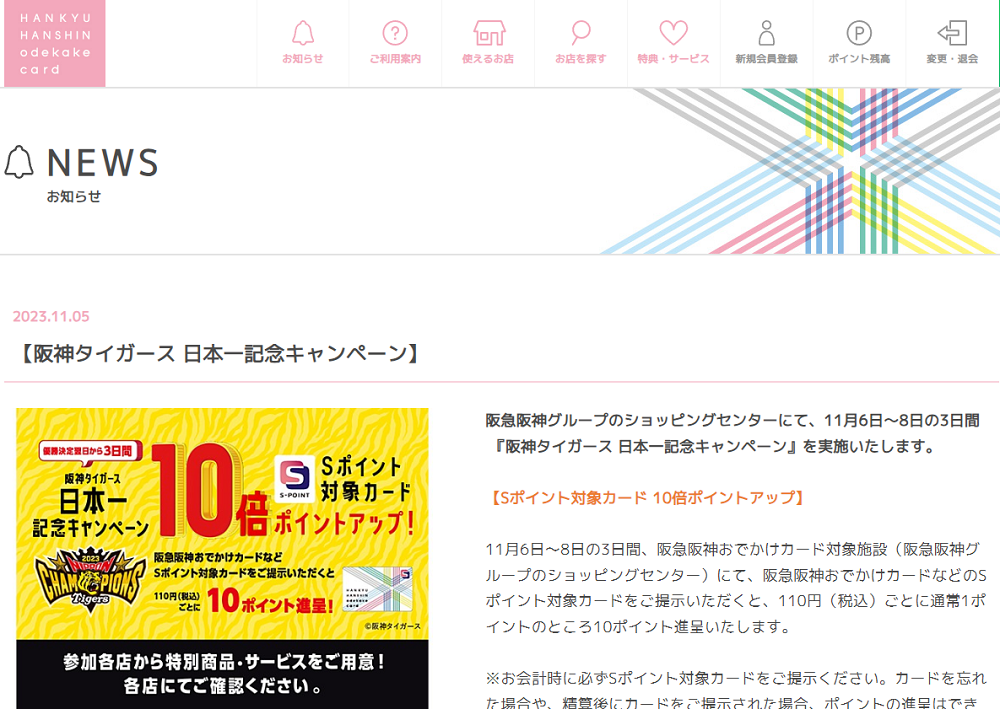Open the ポイント残高 P icon
This screenshot has height=709, width=1000.
pyautogui.click(x=859, y=33)
